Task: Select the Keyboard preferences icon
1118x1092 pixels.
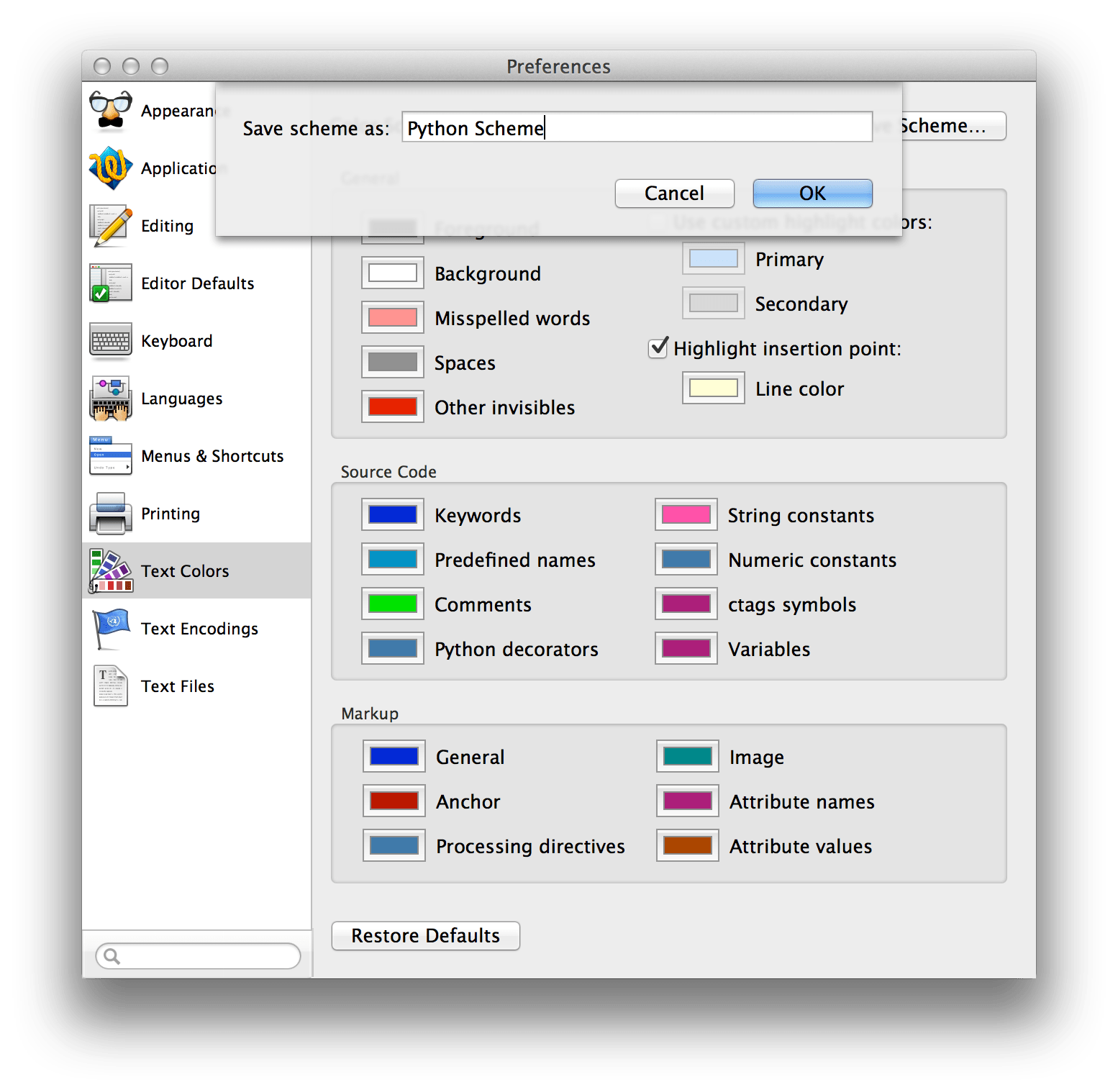Action: (109, 340)
